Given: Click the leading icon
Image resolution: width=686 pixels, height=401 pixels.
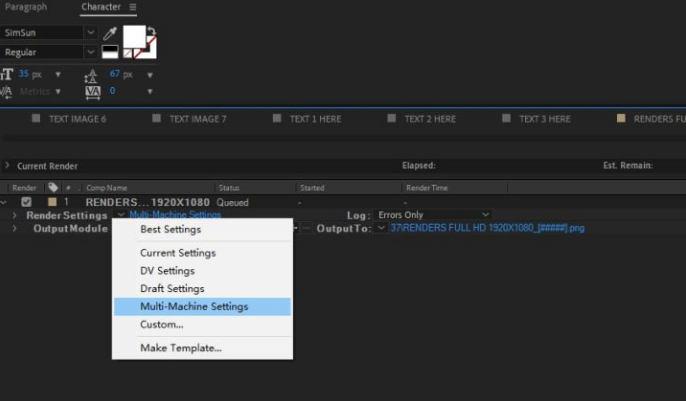Looking at the screenshot, I should pos(91,74).
